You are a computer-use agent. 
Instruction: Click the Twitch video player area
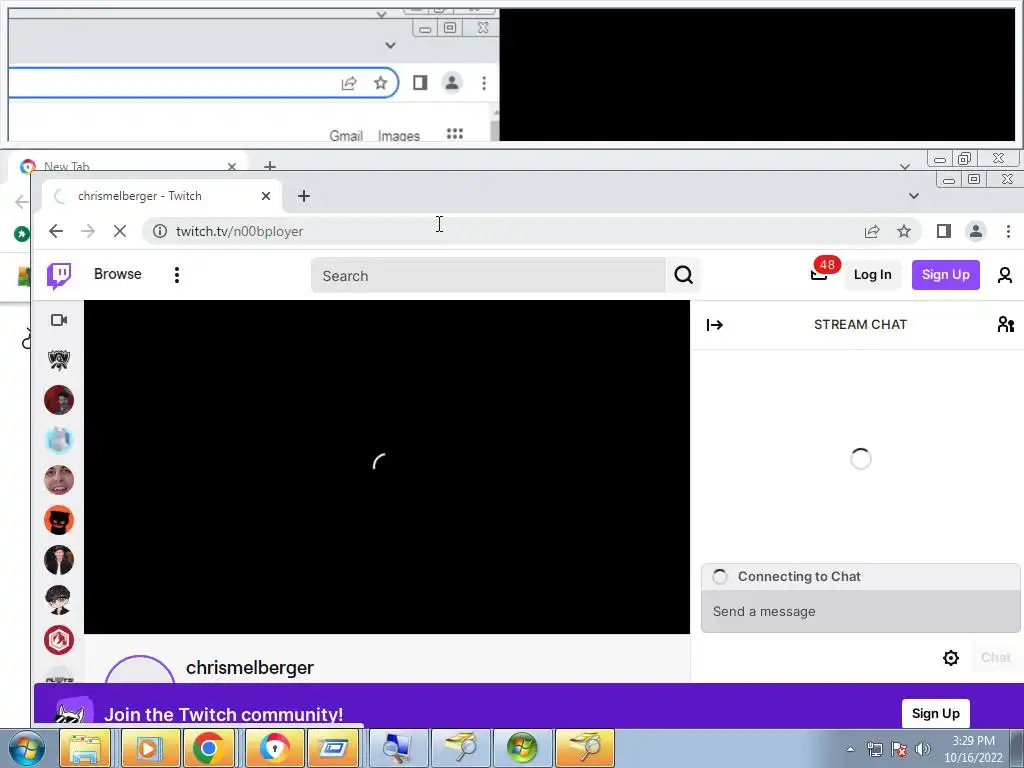pyautogui.click(x=387, y=467)
